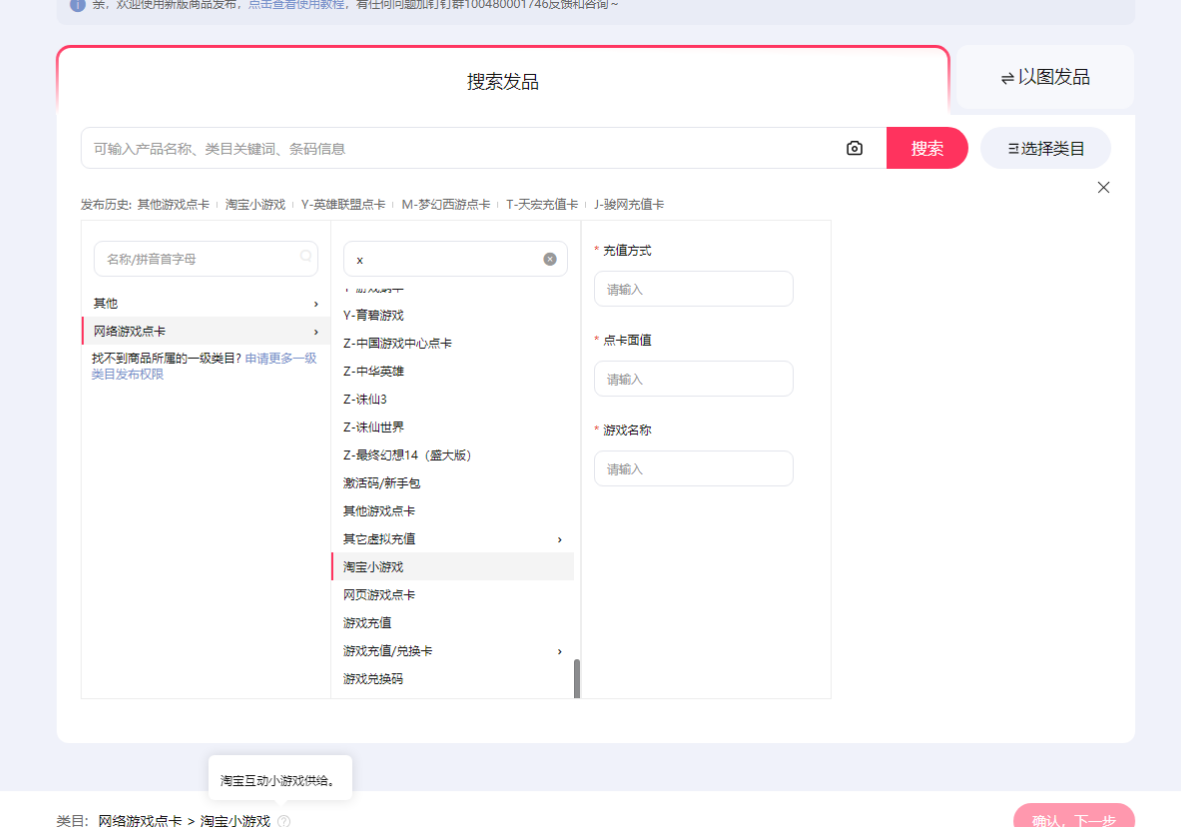
Task: Choose Y-英雄联盟点卡 from publish history
Action: tap(343, 204)
